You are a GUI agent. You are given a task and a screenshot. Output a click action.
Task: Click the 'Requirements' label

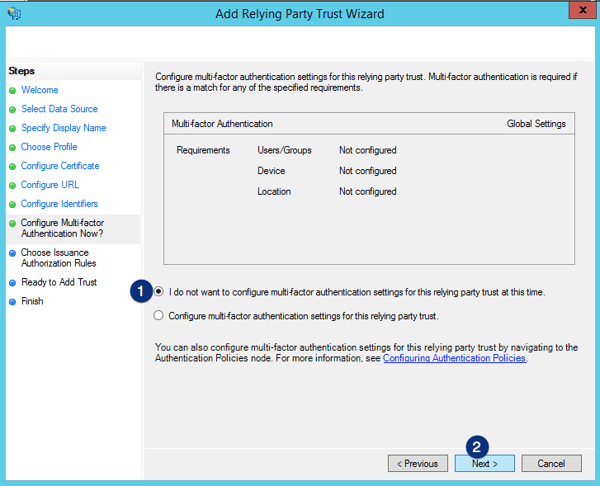(x=203, y=150)
